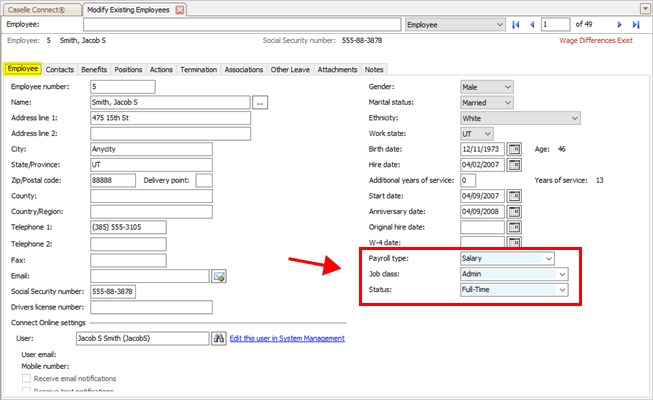Screen dimensions: 653x400
Task: Click the Telephone 1 input field
Action: [128, 228]
